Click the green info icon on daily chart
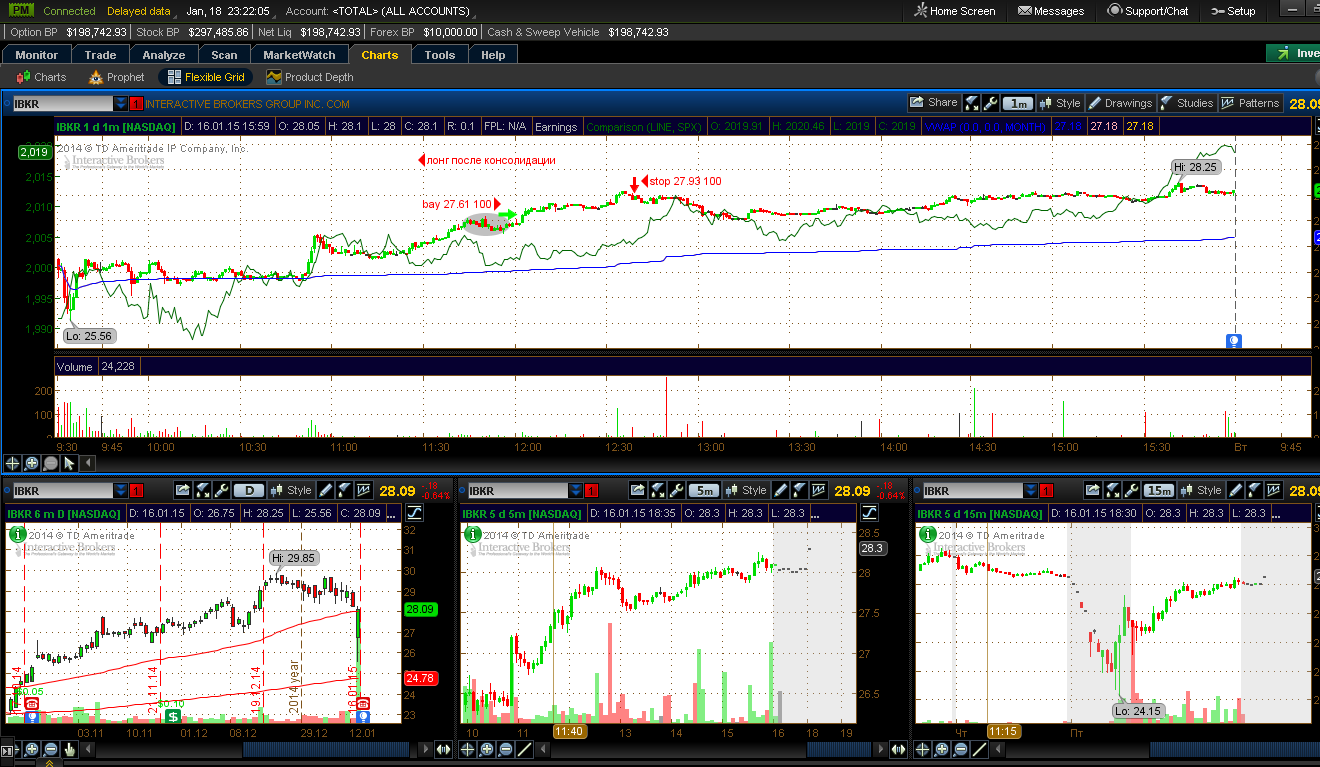The width and height of the screenshot is (1320, 767). pos(16,535)
